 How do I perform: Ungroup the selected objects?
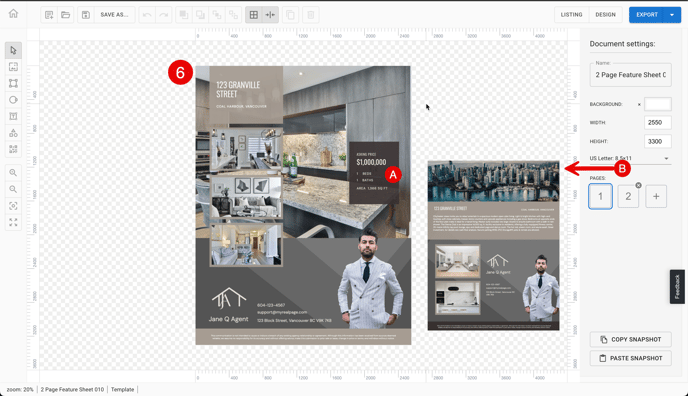(233, 15)
